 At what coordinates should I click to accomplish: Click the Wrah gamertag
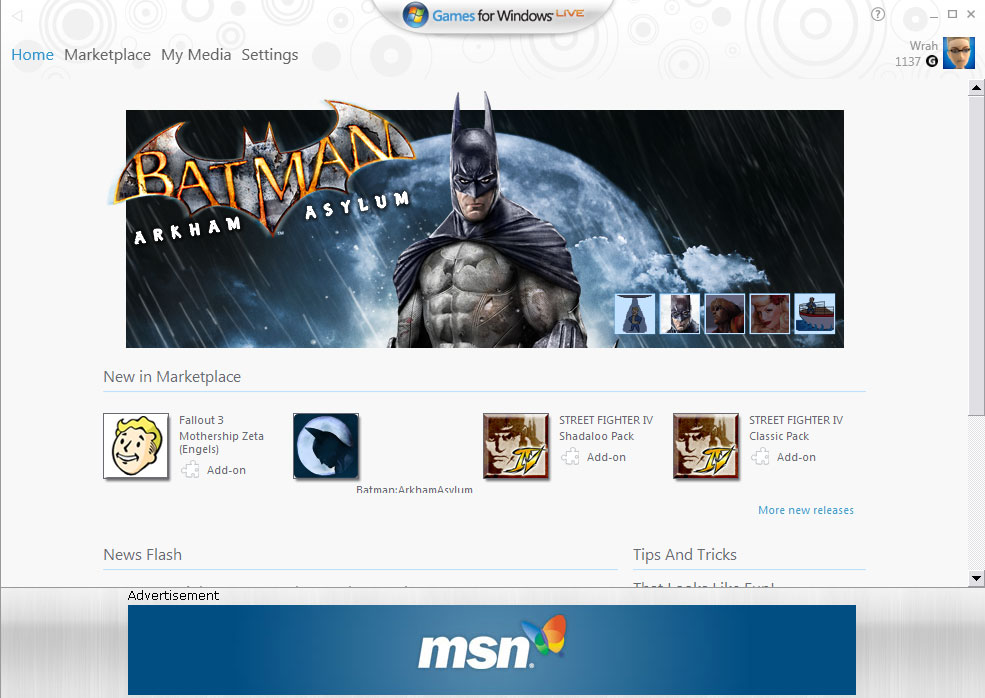click(x=923, y=46)
